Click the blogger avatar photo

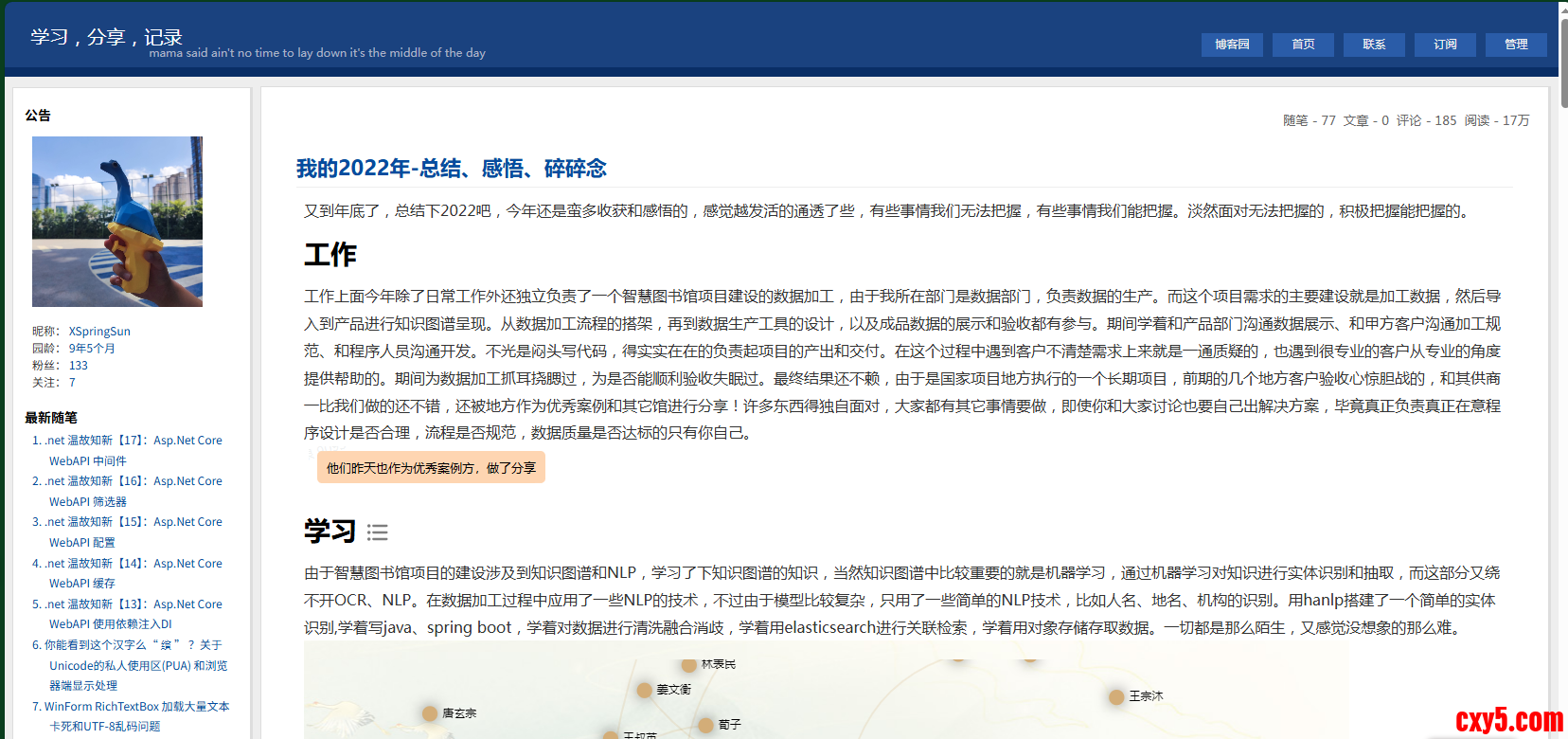pyautogui.click(x=117, y=222)
